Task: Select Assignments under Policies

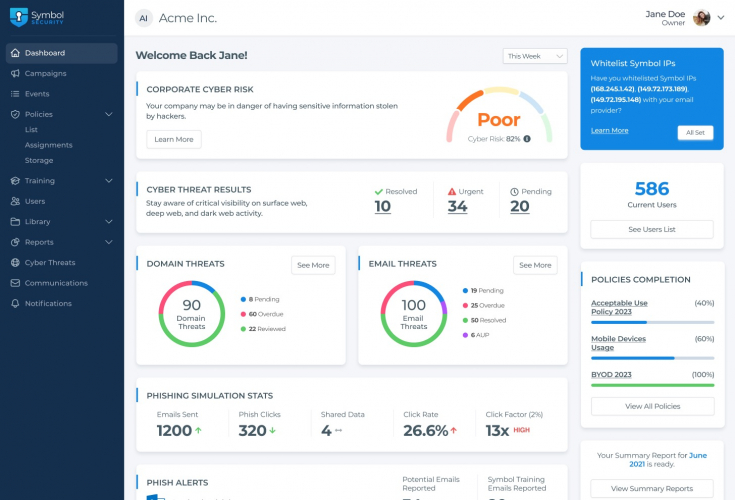Action: [x=49, y=145]
